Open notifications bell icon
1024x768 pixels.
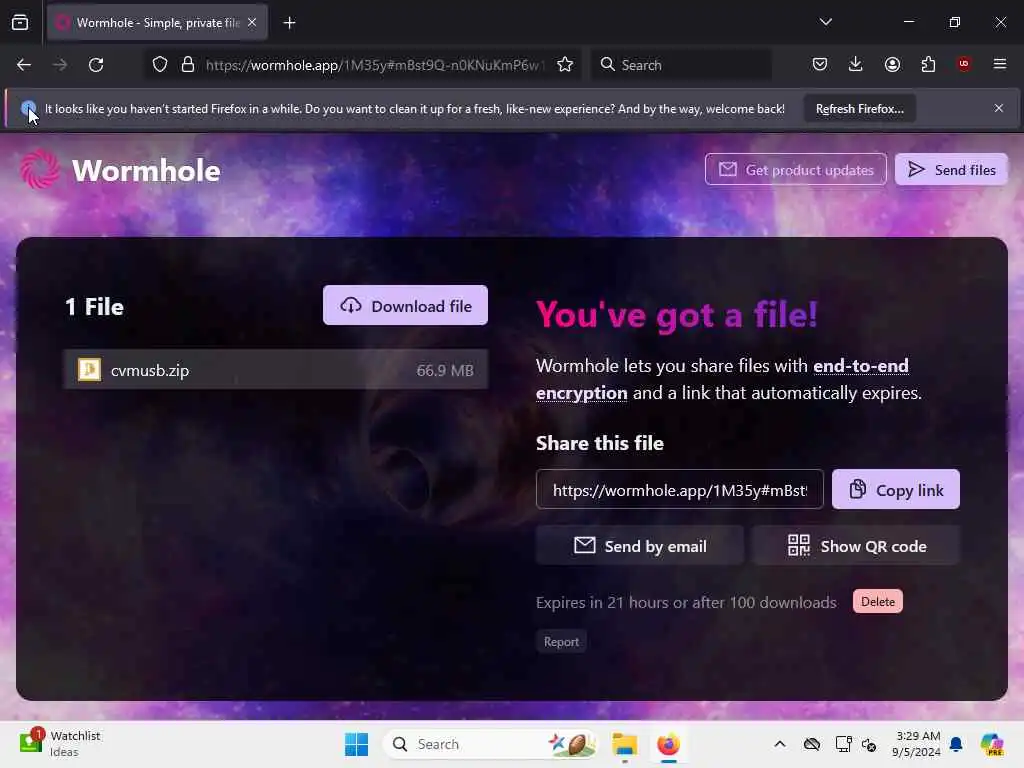(956, 744)
